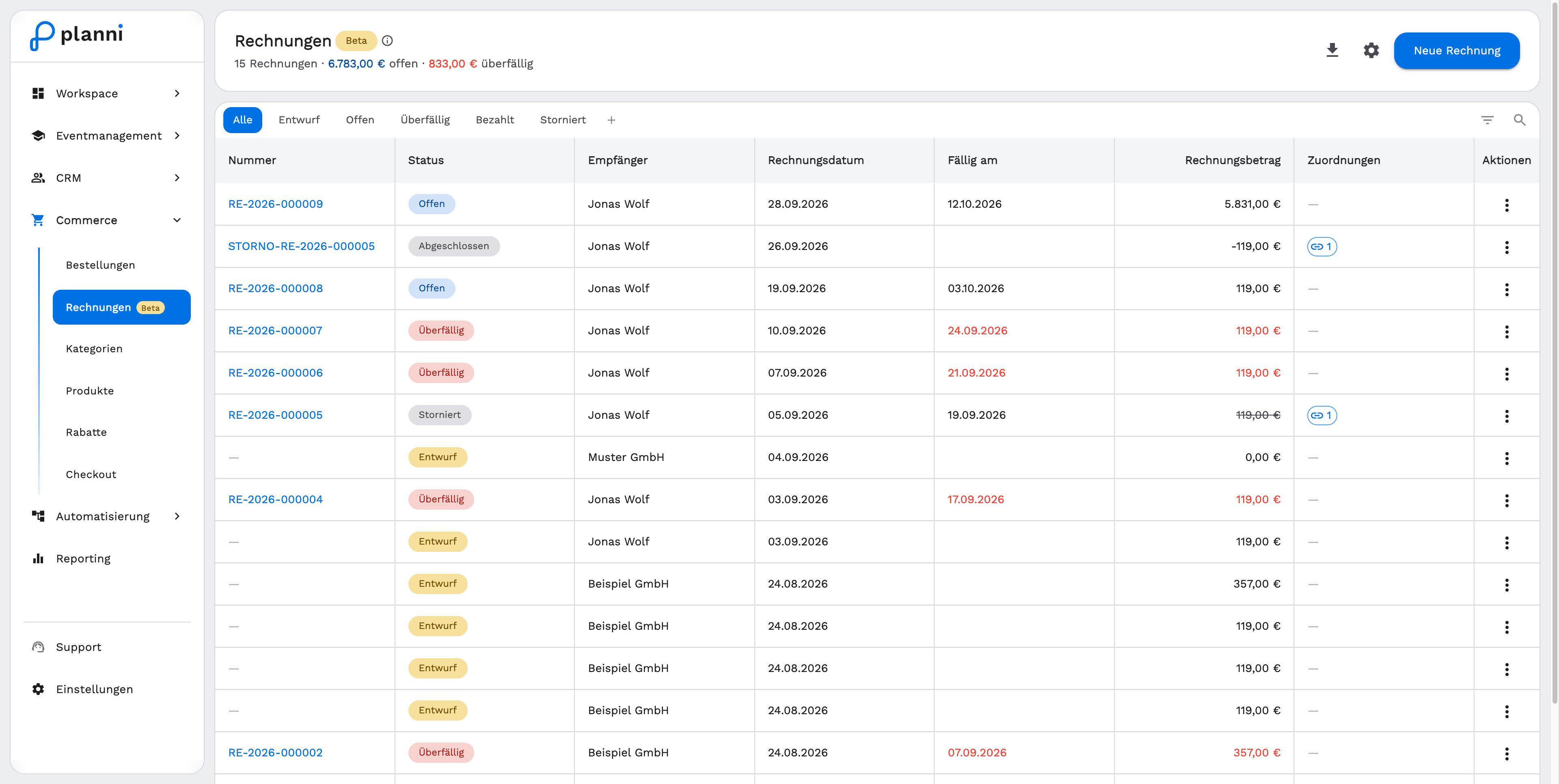The width and height of the screenshot is (1559, 784).
Task: Open actions menu for STORNO-RE-2026-000005
Action: 1506,247
